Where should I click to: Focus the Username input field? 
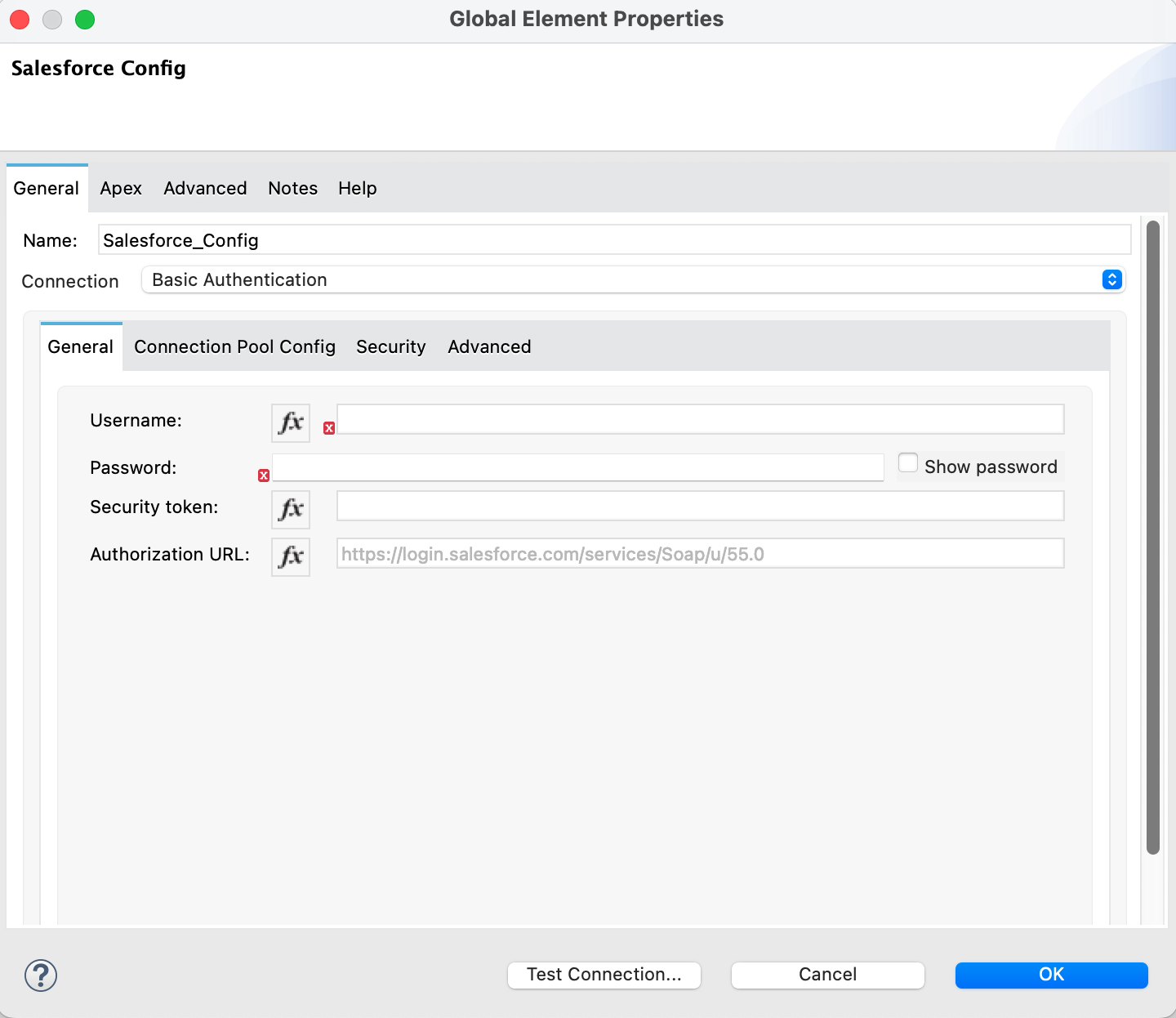(x=700, y=419)
